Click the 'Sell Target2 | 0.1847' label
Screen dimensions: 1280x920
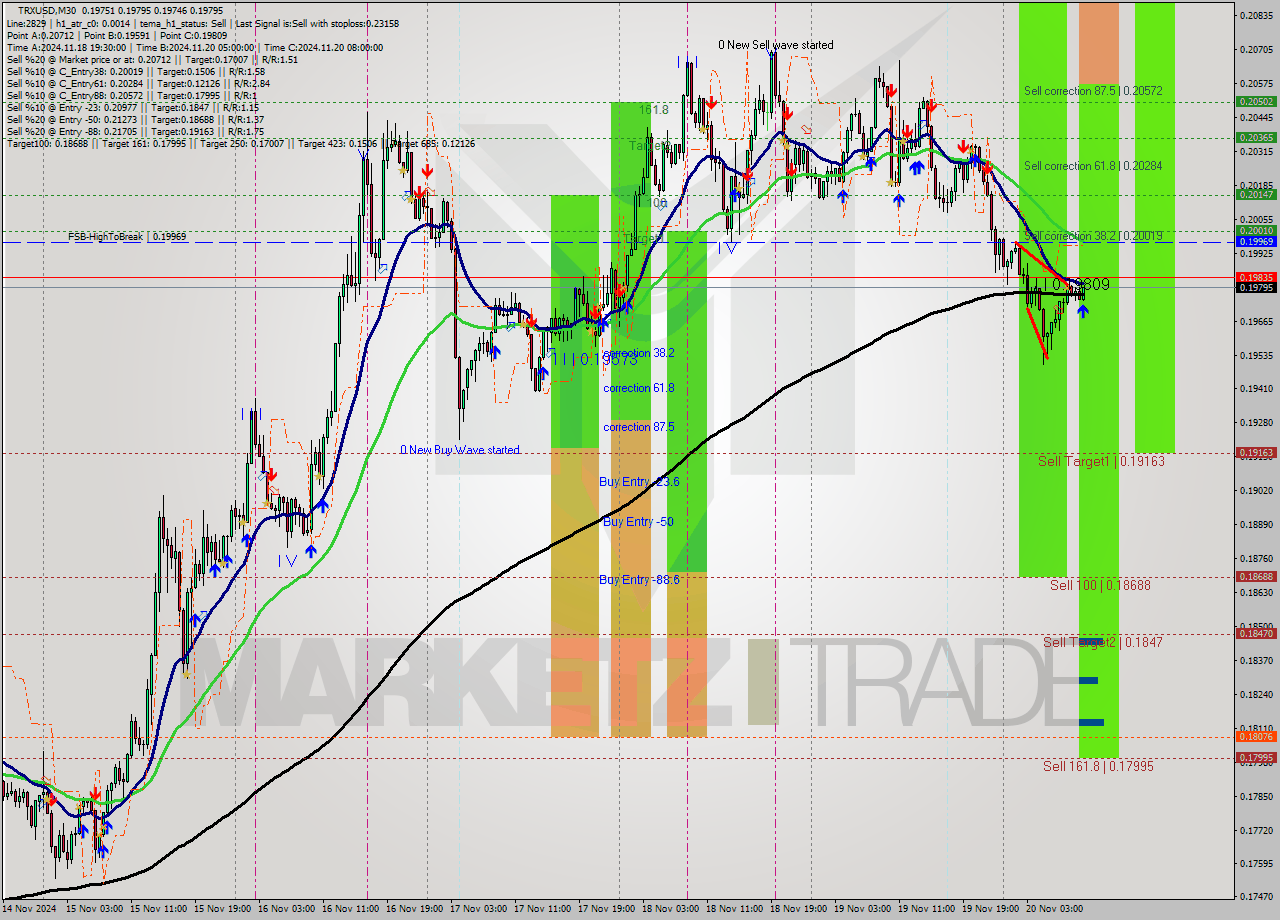tap(1103, 642)
